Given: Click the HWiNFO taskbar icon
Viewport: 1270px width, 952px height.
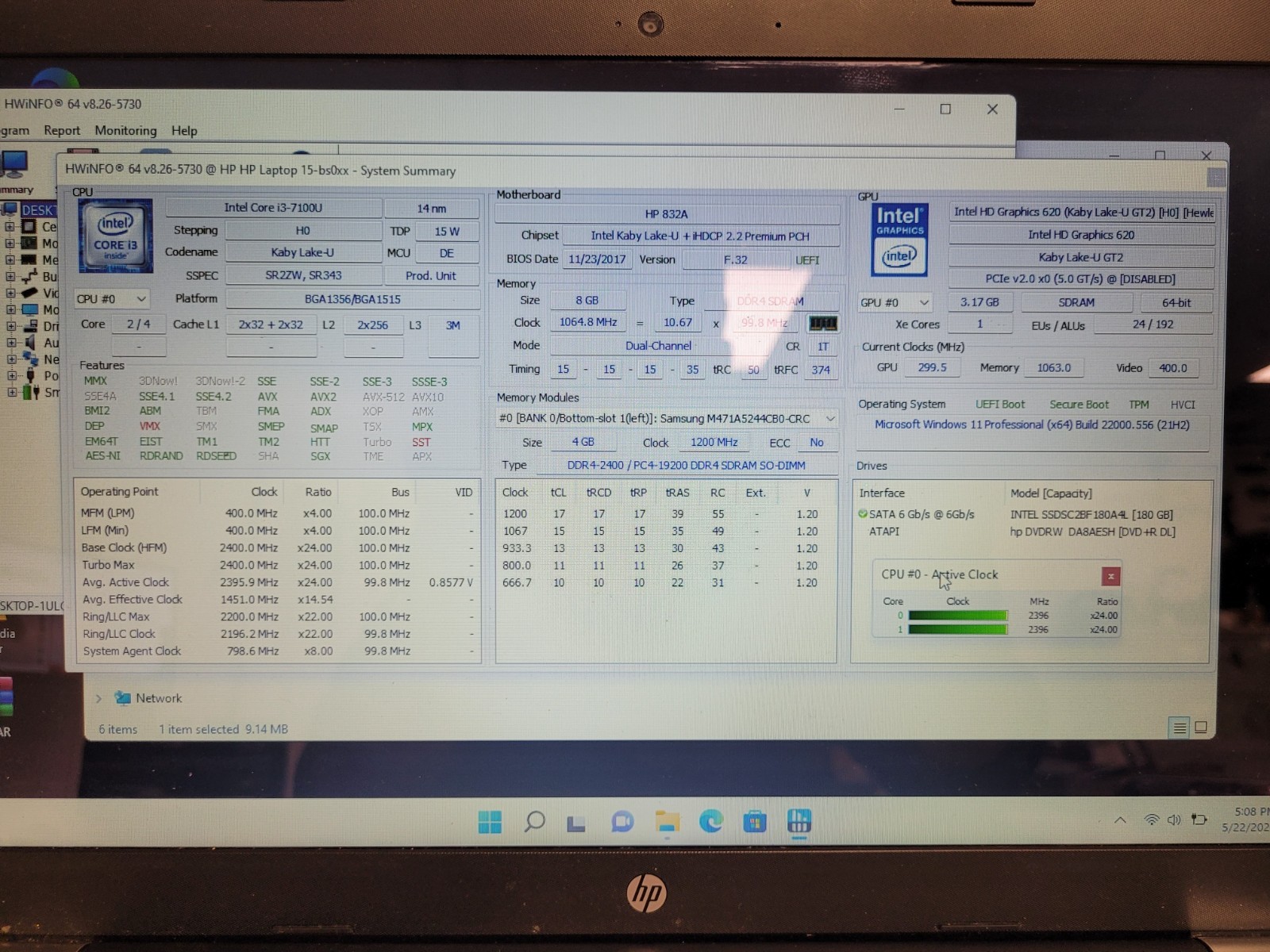Looking at the screenshot, I should click(x=799, y=821).
